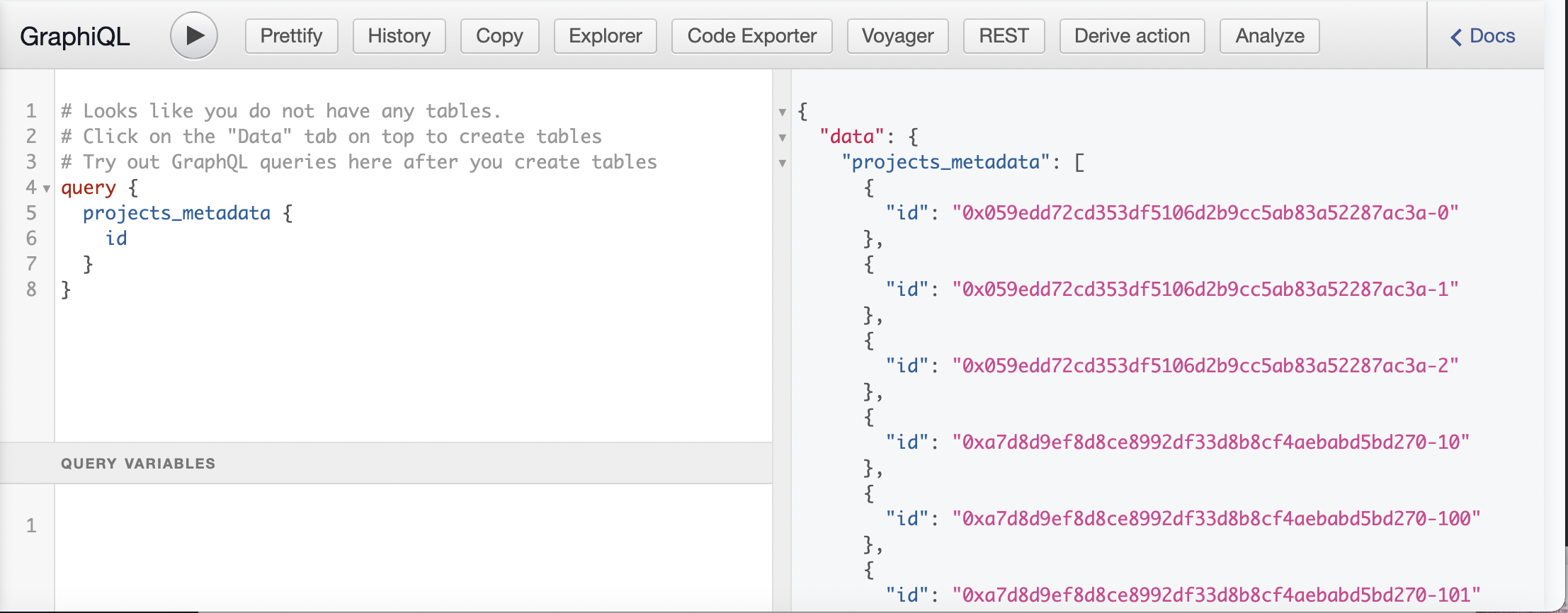The width and height of the screenshot is (1568, 613).
Task: Click the GraphiQL title
Action: click(74, 36)
